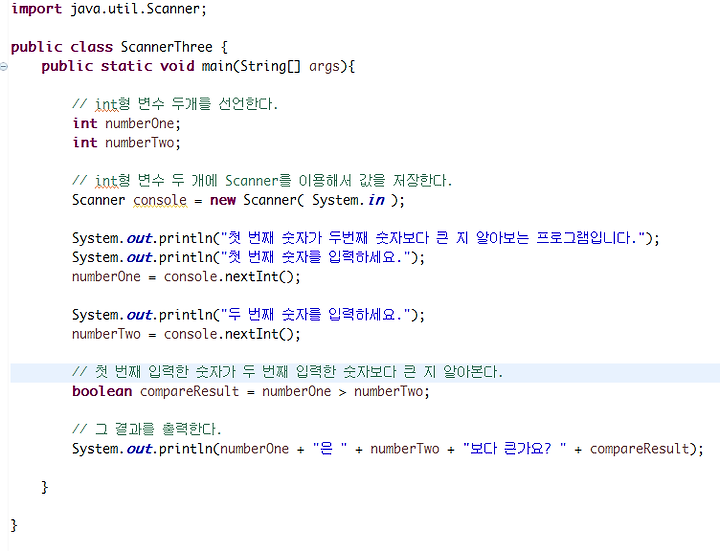Viewport: 720px width, 551px height.
Task: Click 'compareResult' at the end of last println
Action: pyautogui.click(x=639, y=449)
